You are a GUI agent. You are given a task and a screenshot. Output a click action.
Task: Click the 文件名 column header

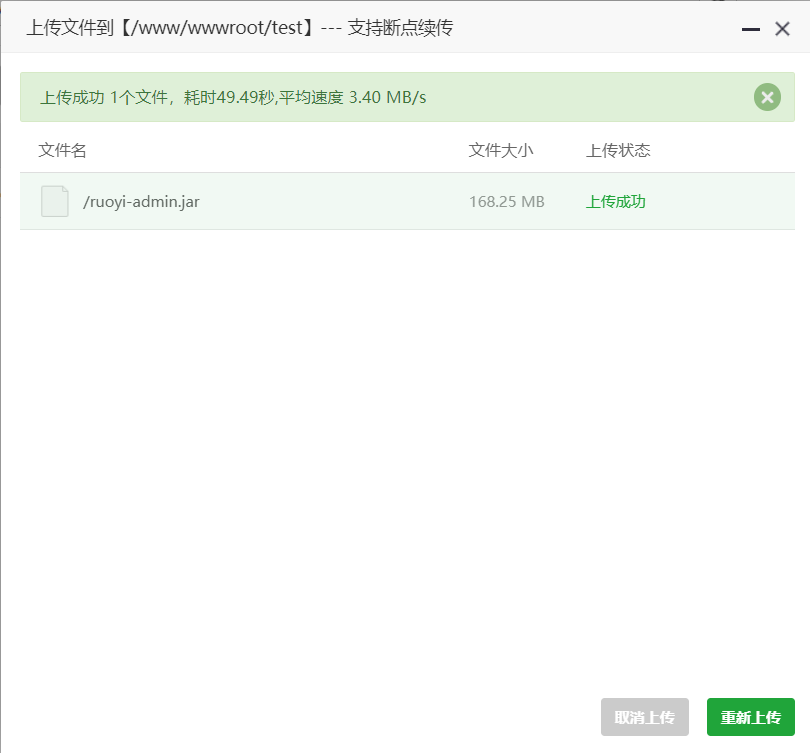click(x=62, y=150)
